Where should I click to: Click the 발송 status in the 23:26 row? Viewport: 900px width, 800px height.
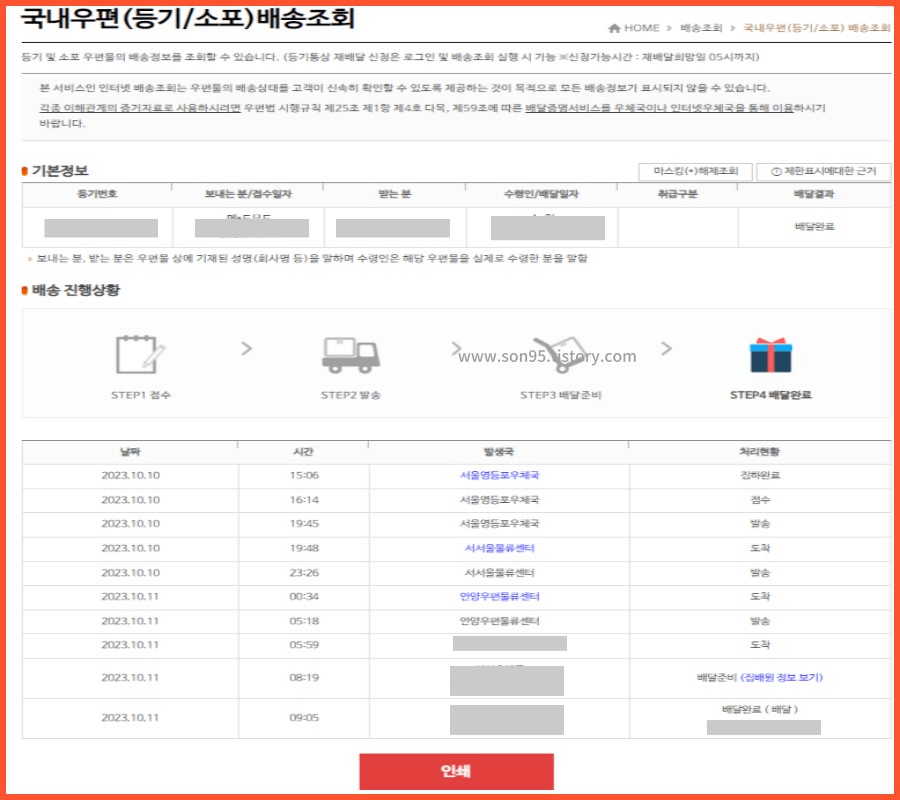coord(760,573)
